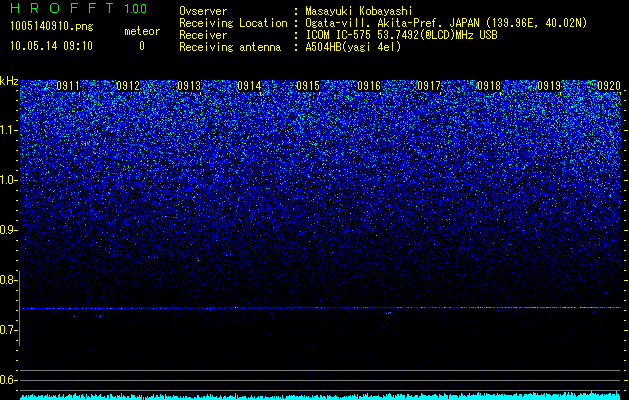Click the kHz axis unit label
Viewport: 629px width, 400px height.
(9, 81)
